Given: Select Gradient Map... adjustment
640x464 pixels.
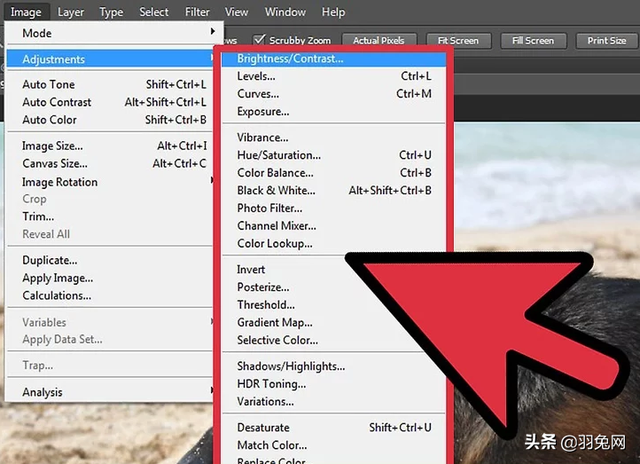Looking at the screenshot, I should pos(275,323).
